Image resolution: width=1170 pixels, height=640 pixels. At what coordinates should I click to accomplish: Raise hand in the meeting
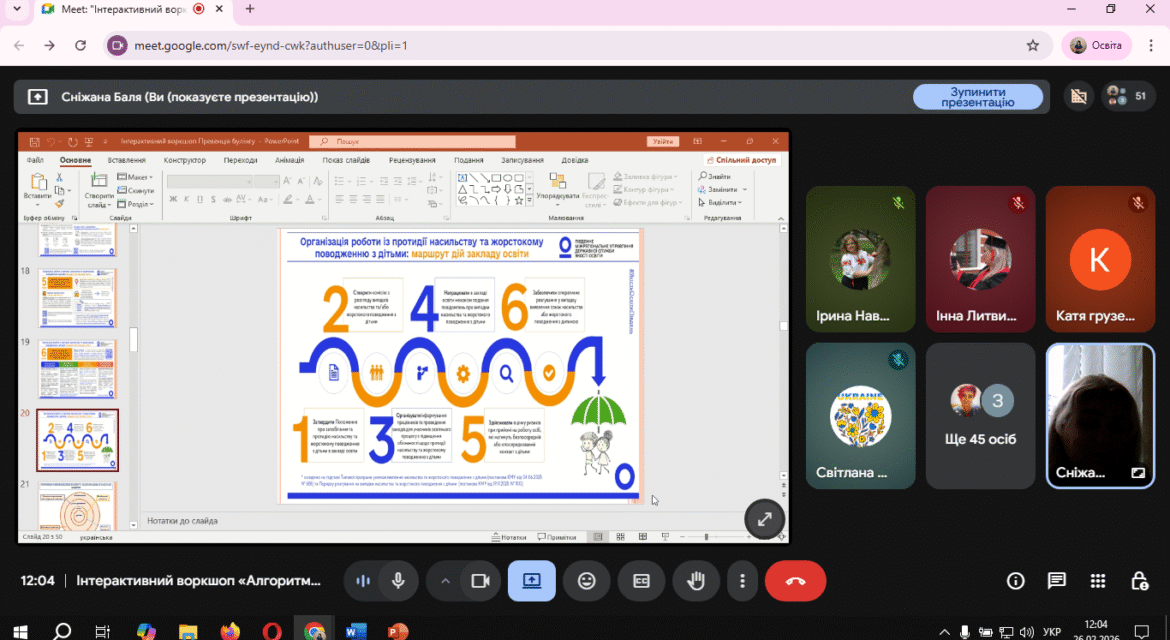click(x=695, y=580)
